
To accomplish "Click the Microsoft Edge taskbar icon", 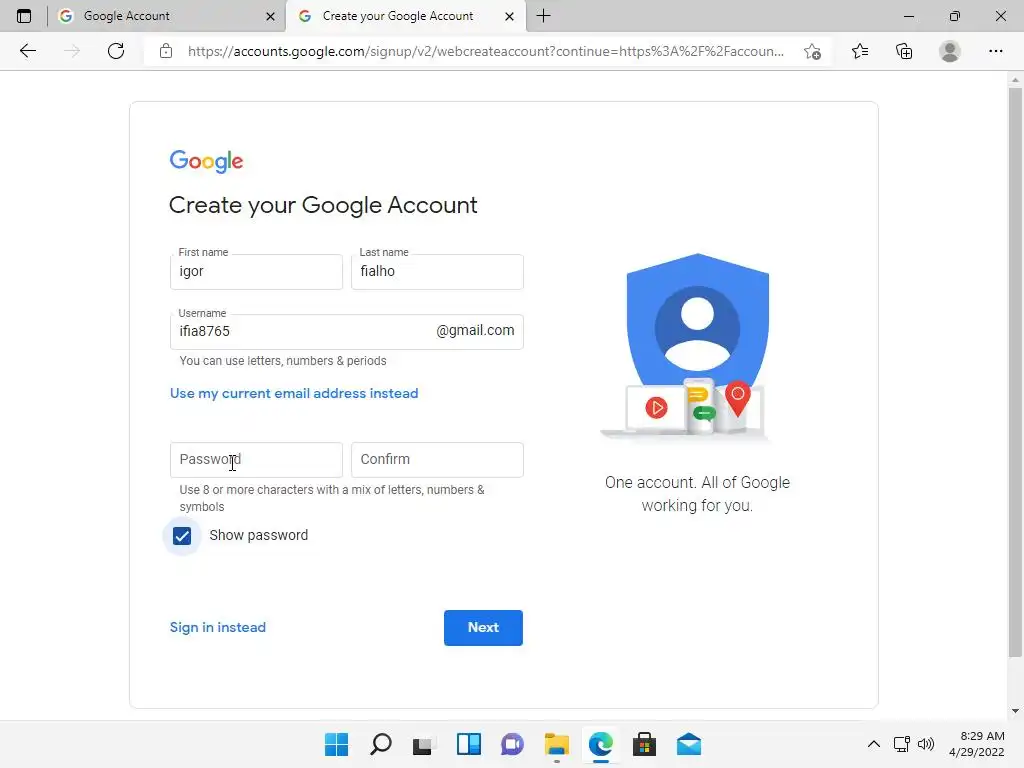I will (x=600, y=744).
